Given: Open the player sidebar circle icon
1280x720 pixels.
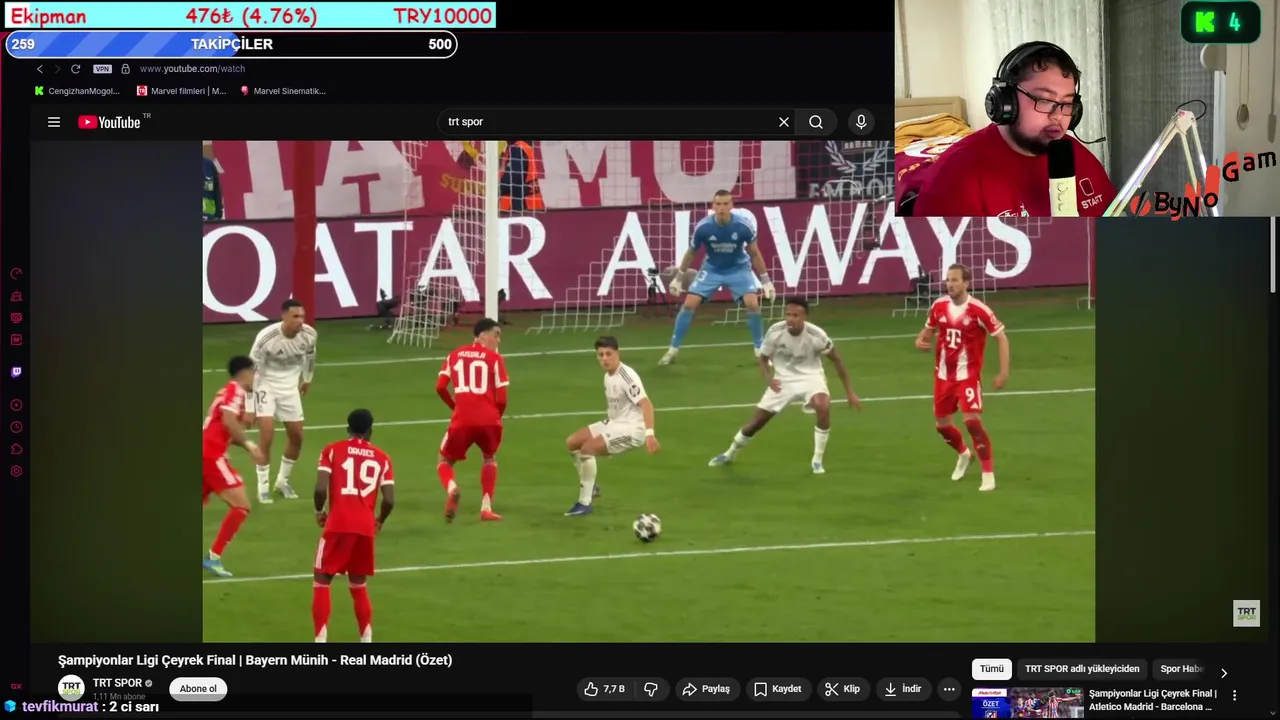Looking at the screenshot, I should click(x=16, y=405).
